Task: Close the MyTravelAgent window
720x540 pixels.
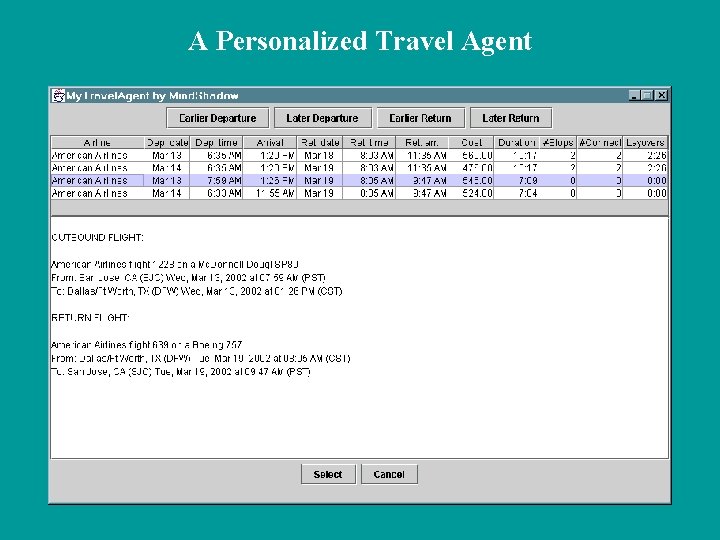Action: (x=661, y=96)
